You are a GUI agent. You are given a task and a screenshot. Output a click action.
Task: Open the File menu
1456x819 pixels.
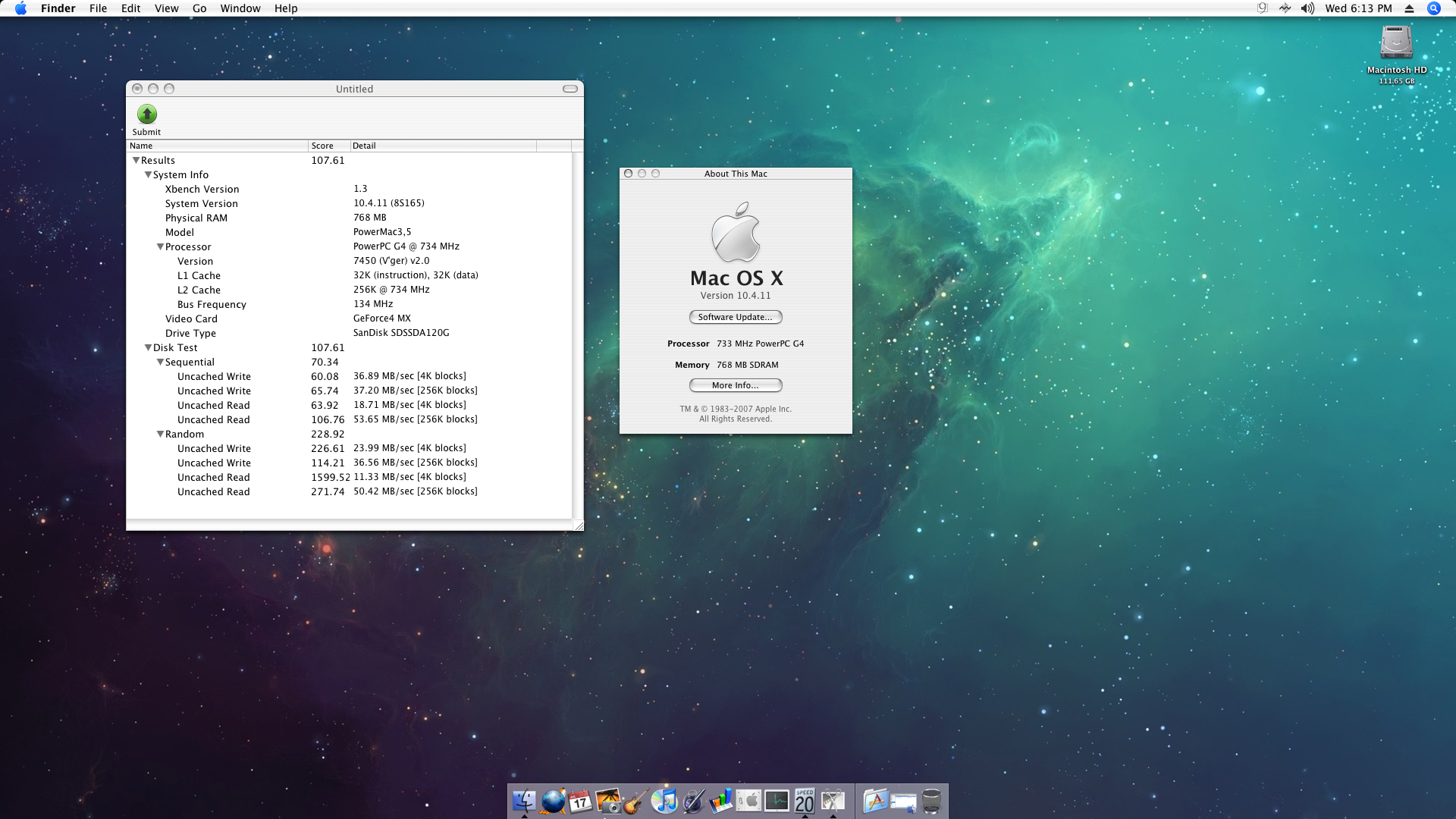98,8
